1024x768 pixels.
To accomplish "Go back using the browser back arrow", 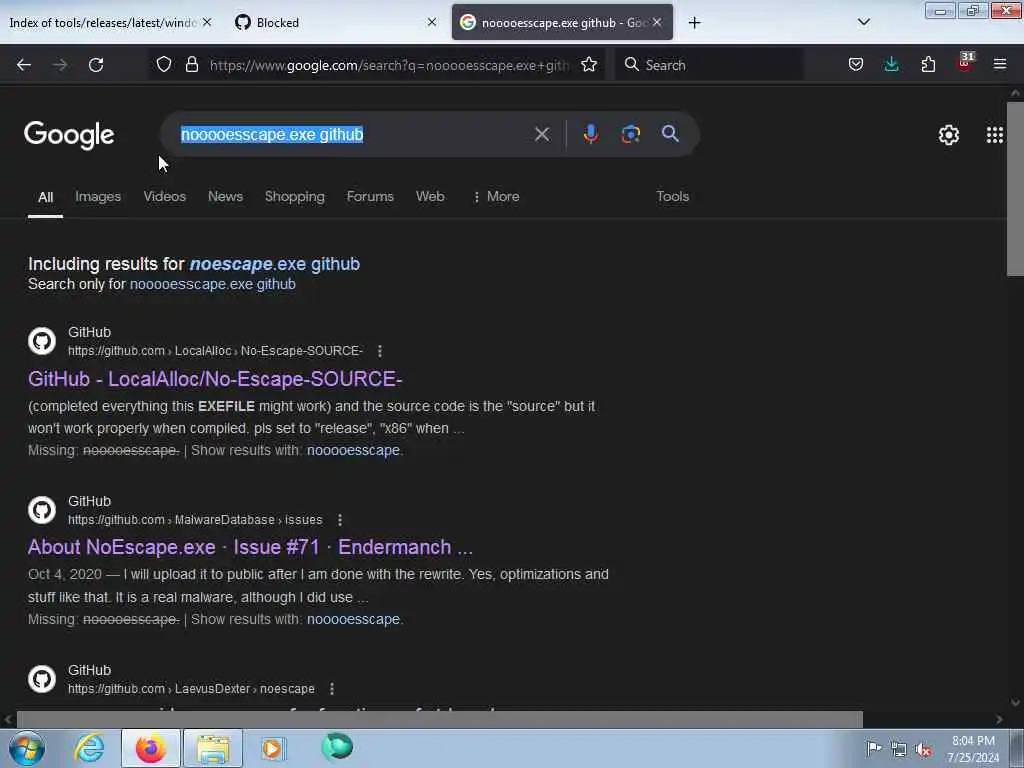I will [24, 65].
